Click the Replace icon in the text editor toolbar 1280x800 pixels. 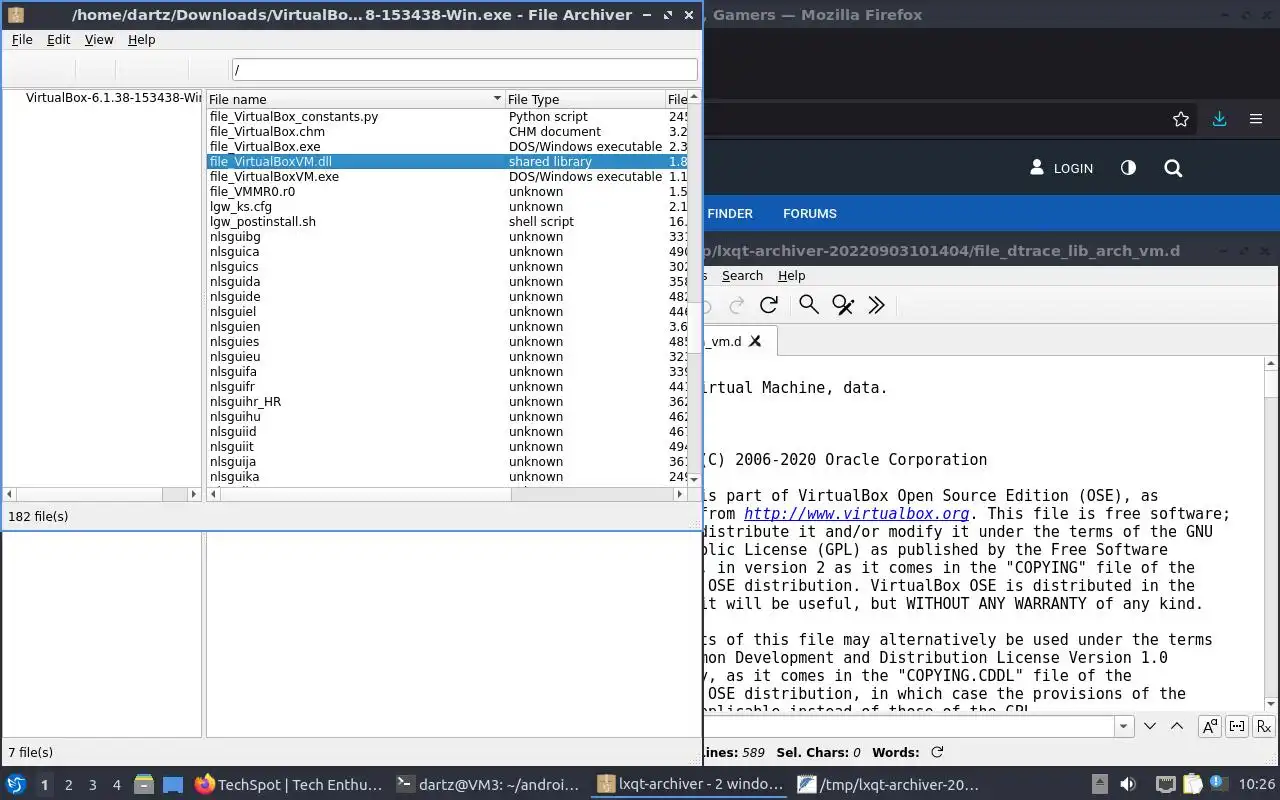pos(843,305)
